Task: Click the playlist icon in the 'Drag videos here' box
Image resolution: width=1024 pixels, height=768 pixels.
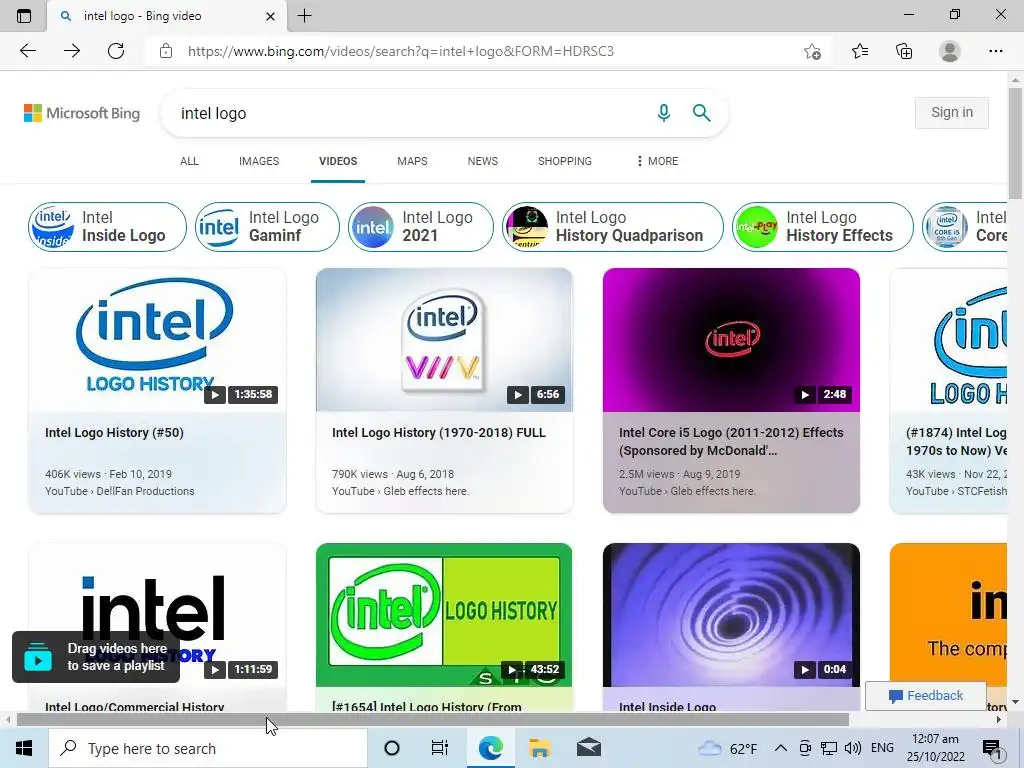Action: click(x=38, y=657)
